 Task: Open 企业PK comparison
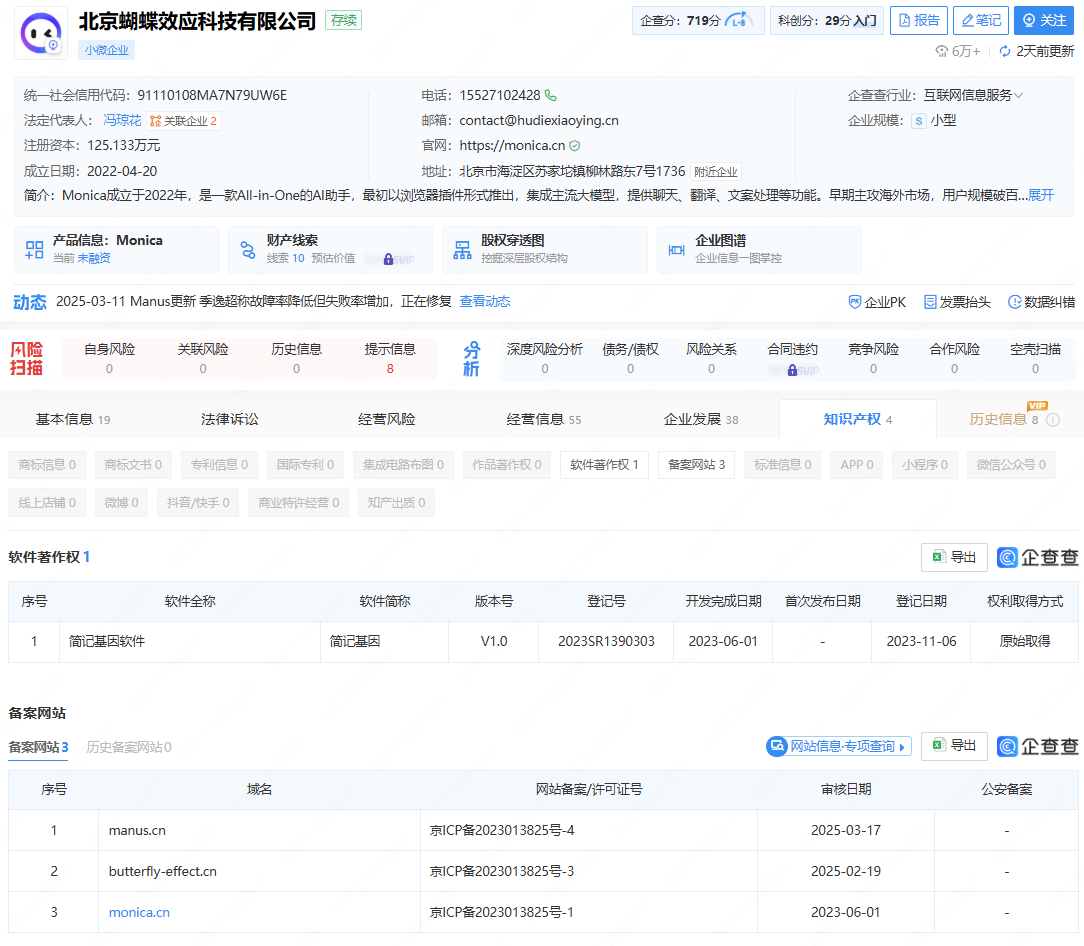[877, 302]
